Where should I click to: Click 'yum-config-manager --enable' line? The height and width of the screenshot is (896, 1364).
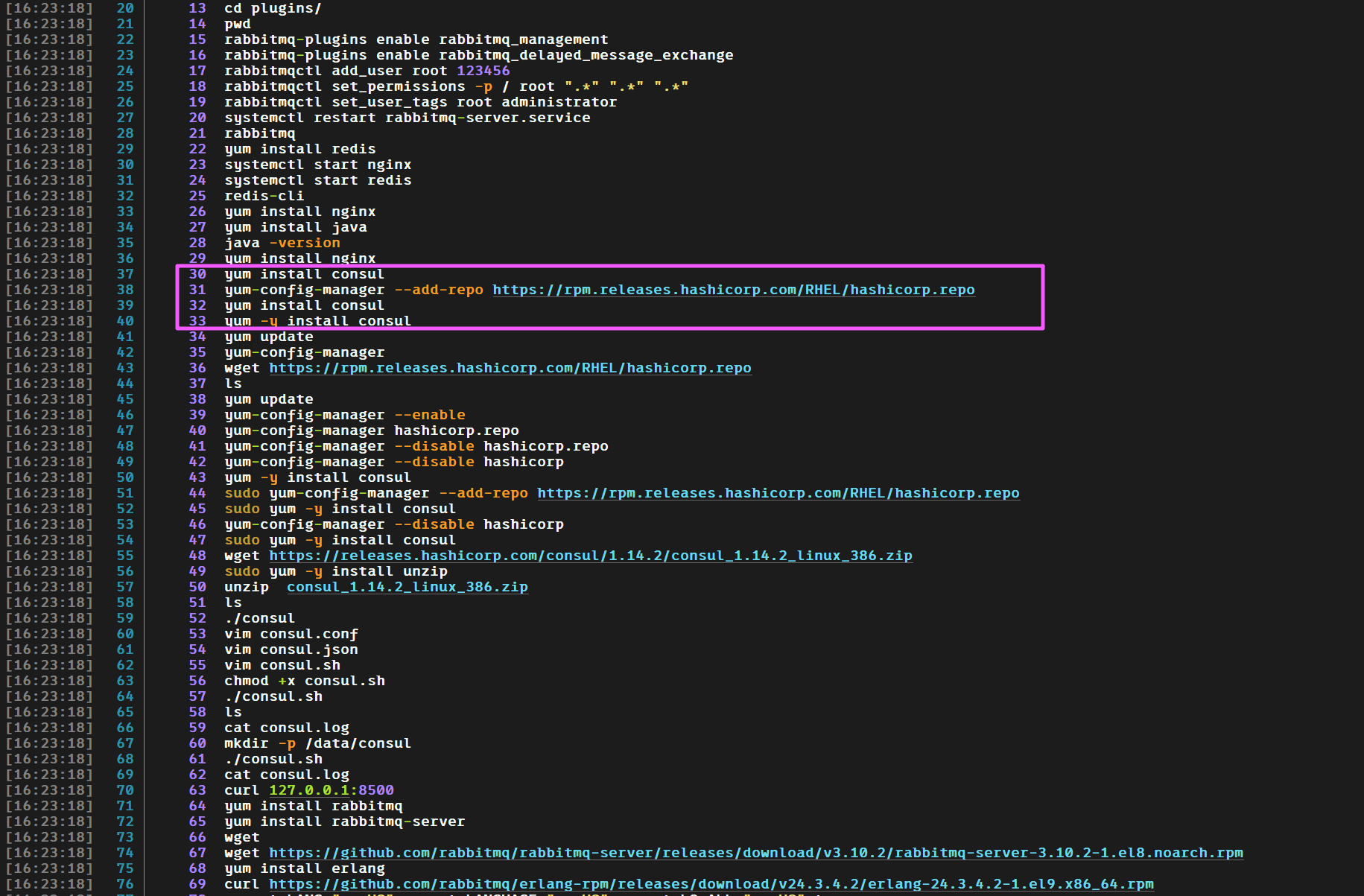345,415
